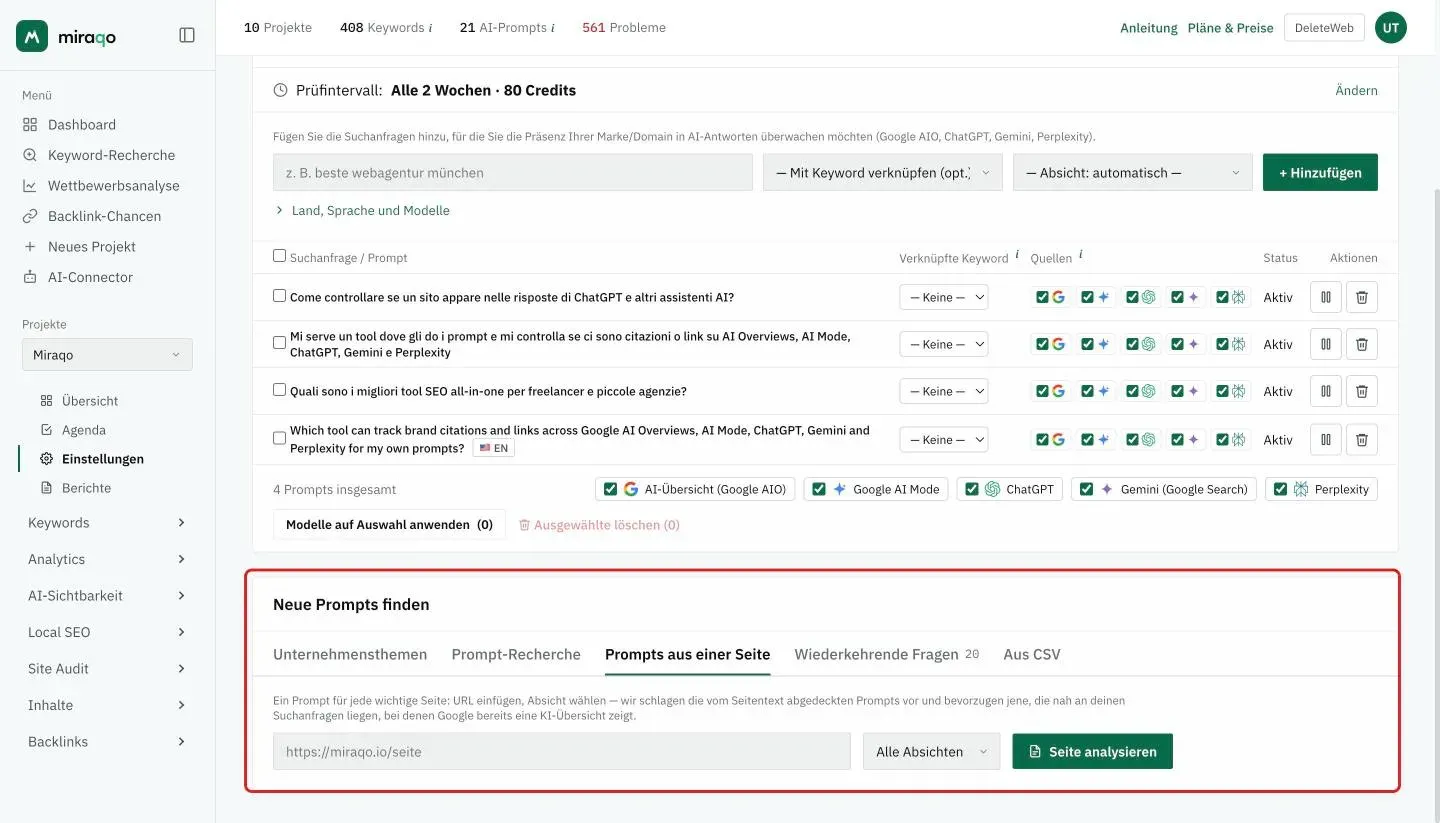Open the Aus CSV tab
Viewport: 1440px width, 823px height.
click(x=1032, y=655)
